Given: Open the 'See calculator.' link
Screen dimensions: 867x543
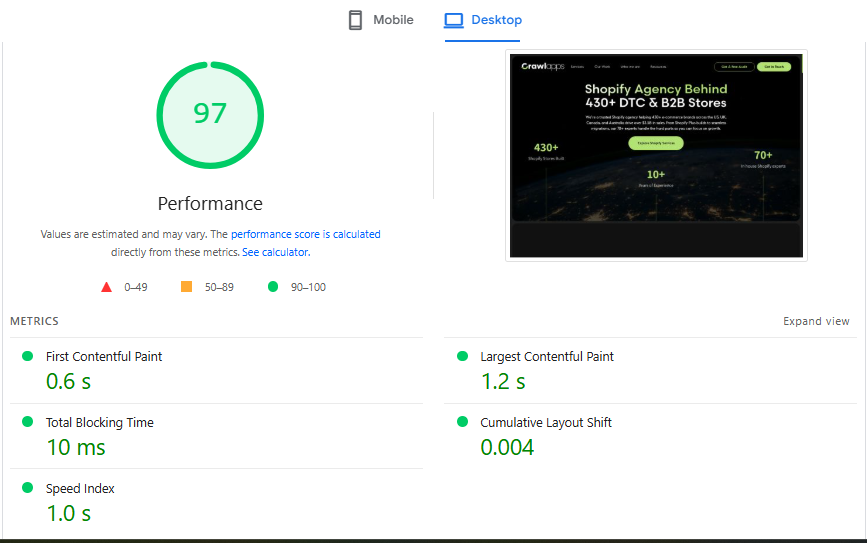Looking at the screenshot, I should (x=276, y=252).
